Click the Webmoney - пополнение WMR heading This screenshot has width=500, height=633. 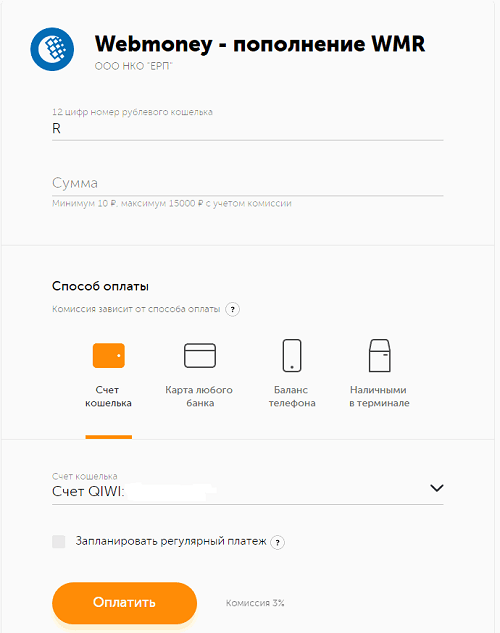pos(260,44)
